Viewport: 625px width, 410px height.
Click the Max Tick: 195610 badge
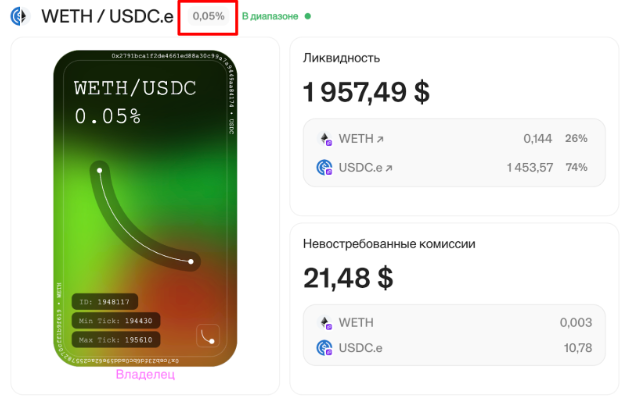point(116,340)
